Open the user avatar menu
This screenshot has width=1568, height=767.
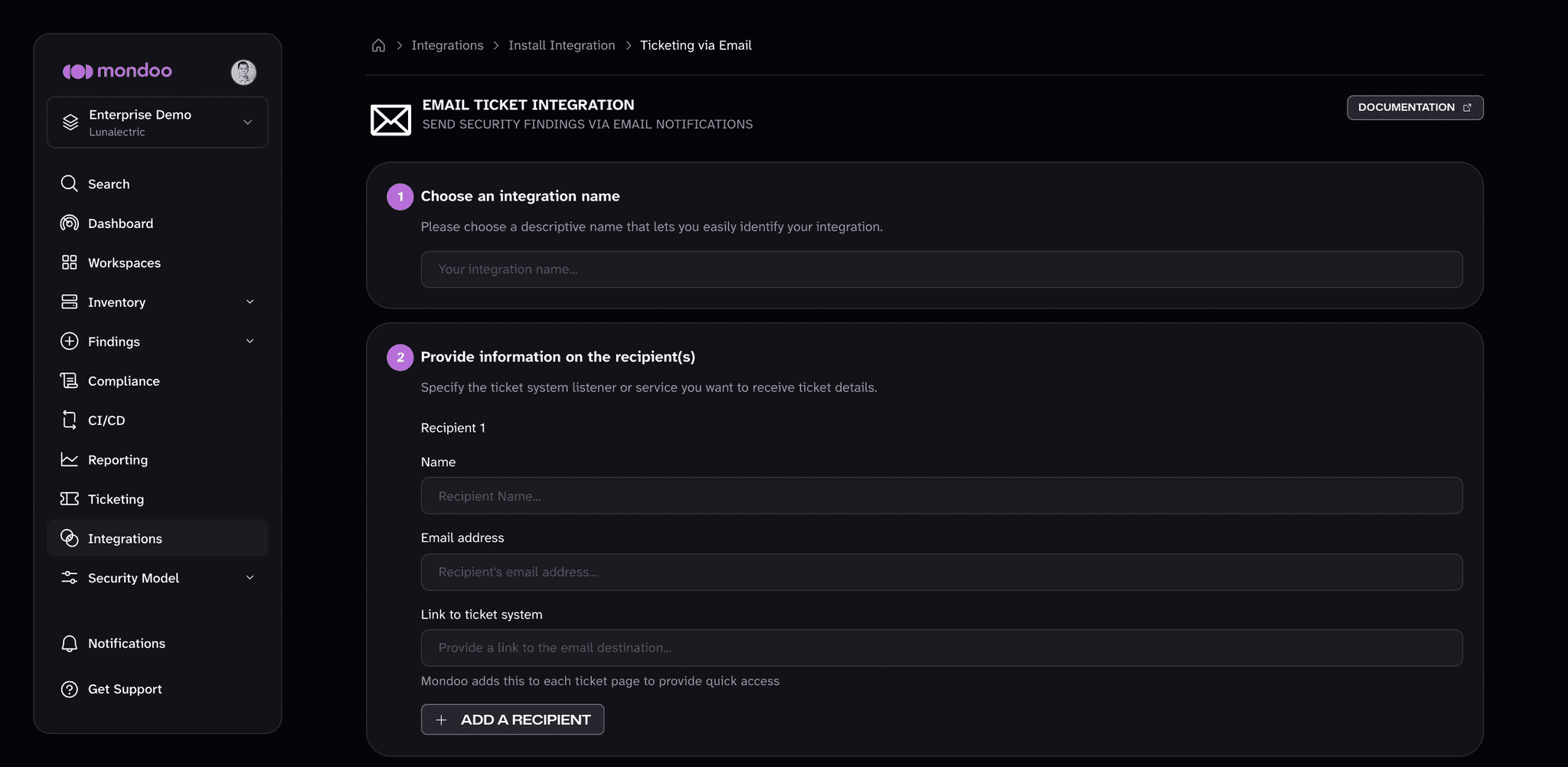coord(243,72)
